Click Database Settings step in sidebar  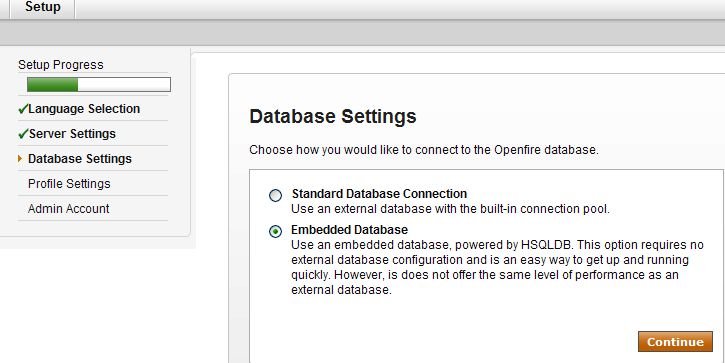(x=80, y=159)
